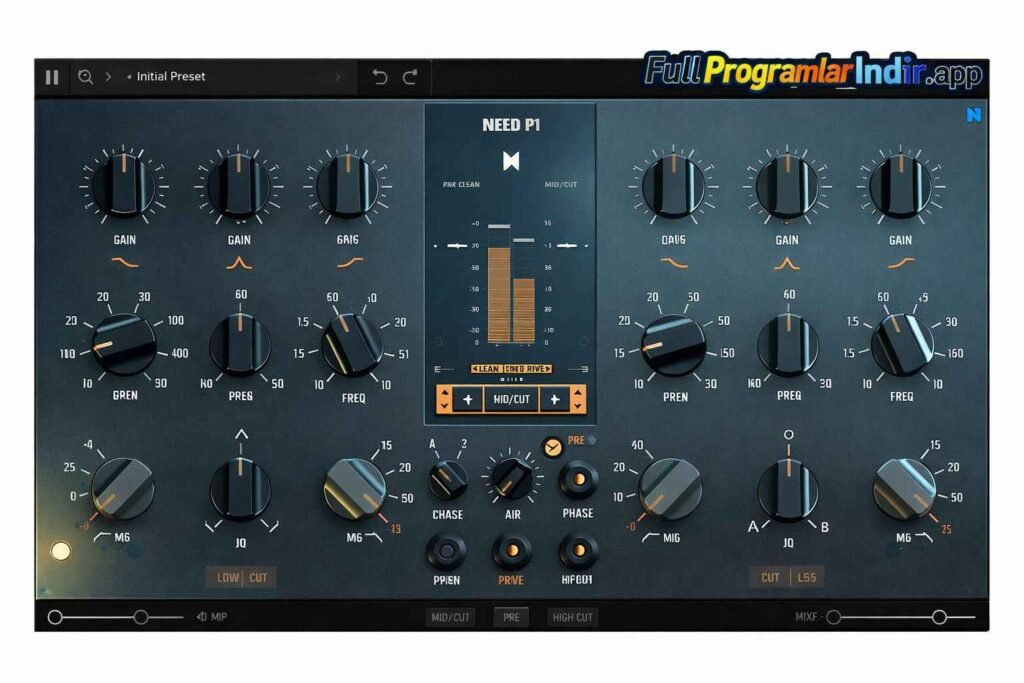The image size is (1024, 683).
Task: Select the HIGH CUT tab at the bottom
Action: click(x=572, y=617)
